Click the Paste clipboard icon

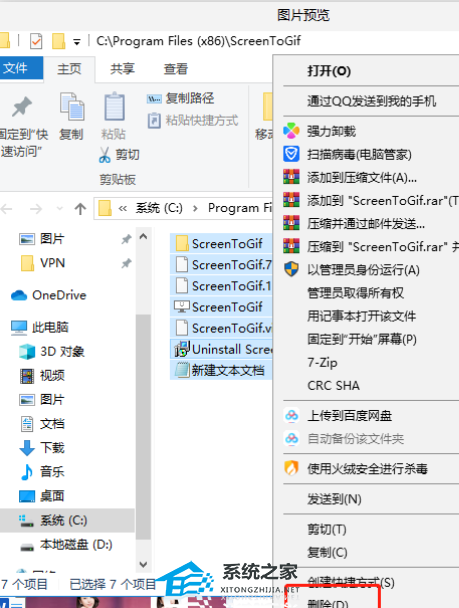click(114, 106)
